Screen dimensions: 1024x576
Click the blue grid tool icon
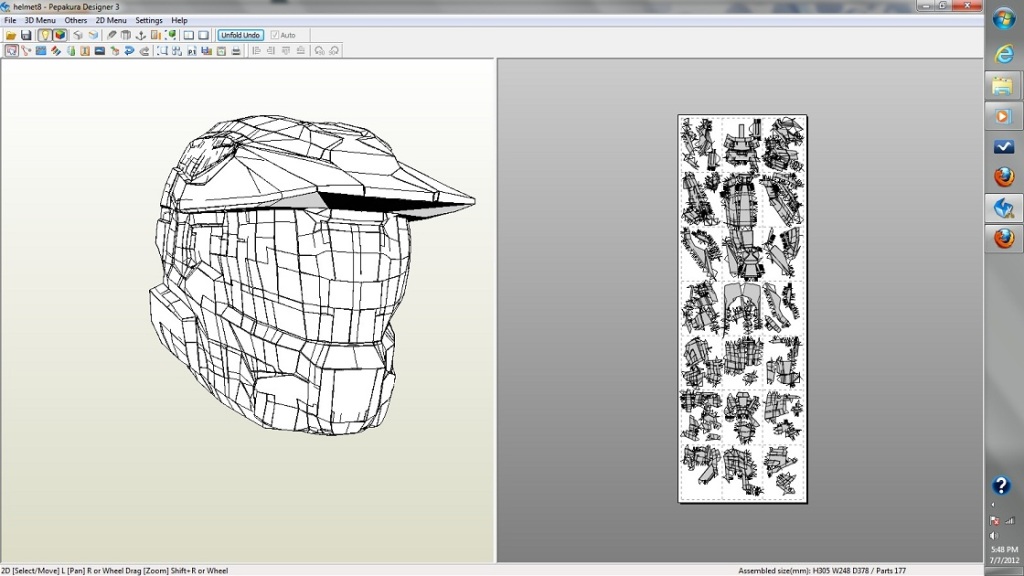(41, 50)
